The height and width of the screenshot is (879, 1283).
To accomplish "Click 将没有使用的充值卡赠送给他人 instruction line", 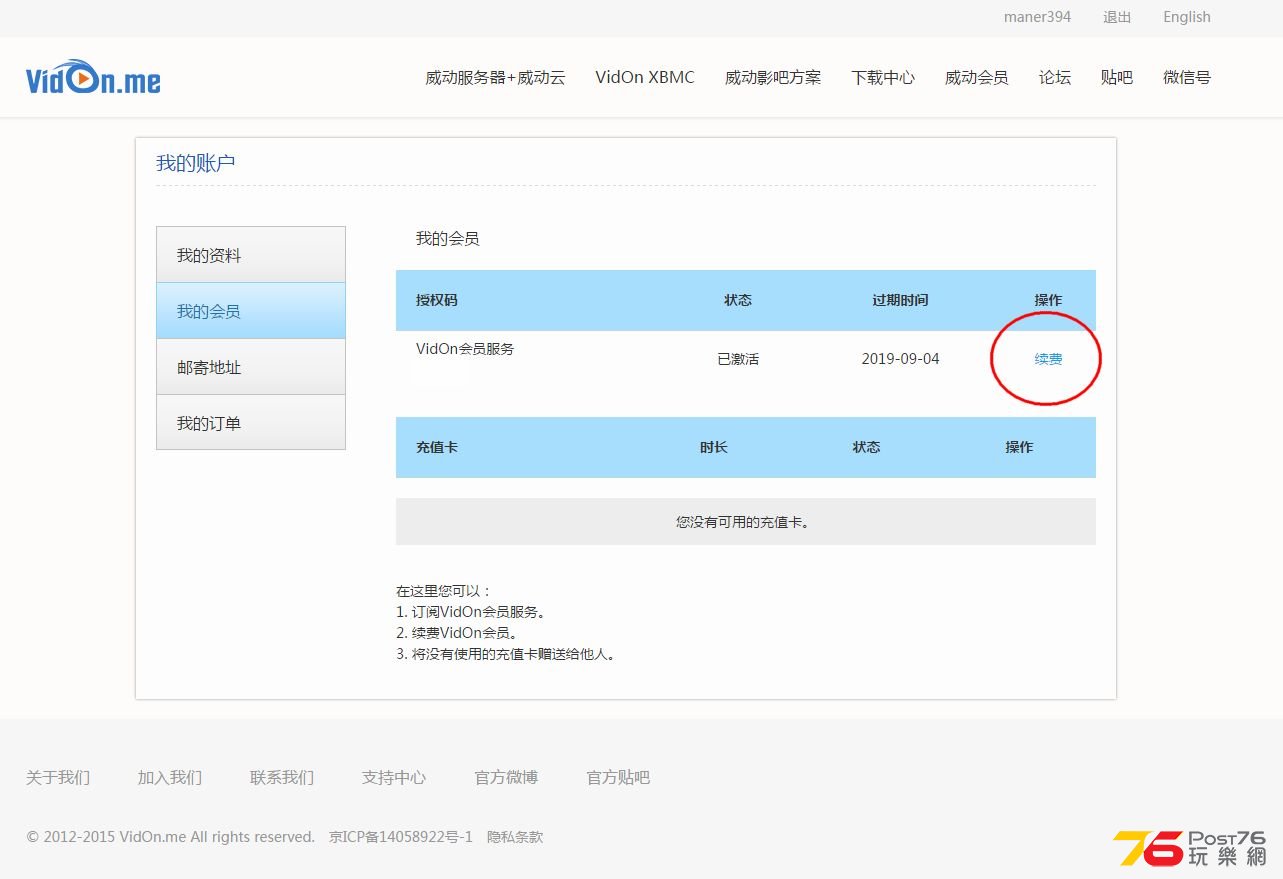I will [x=505, y=654].
